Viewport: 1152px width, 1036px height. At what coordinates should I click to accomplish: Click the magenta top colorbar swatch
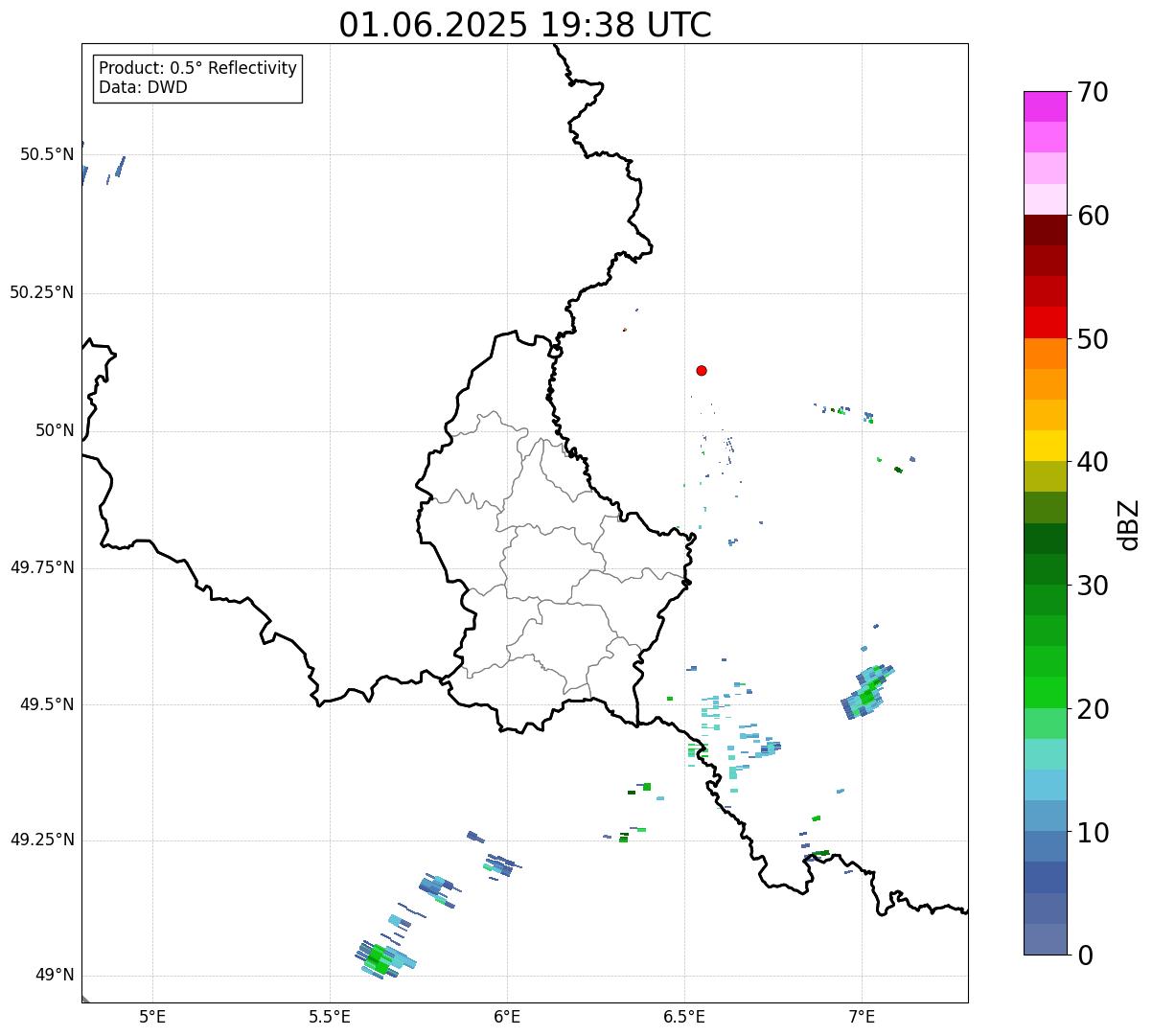tap(1045, 106)
